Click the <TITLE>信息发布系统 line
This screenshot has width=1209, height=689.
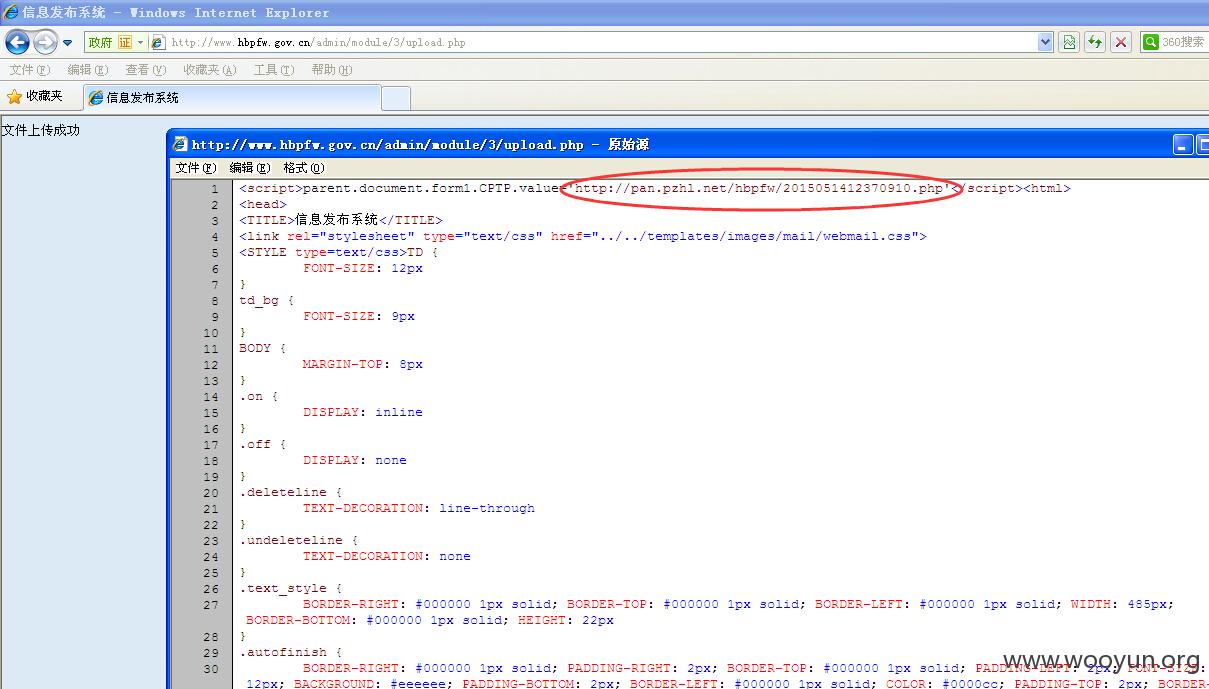(340, 220)
